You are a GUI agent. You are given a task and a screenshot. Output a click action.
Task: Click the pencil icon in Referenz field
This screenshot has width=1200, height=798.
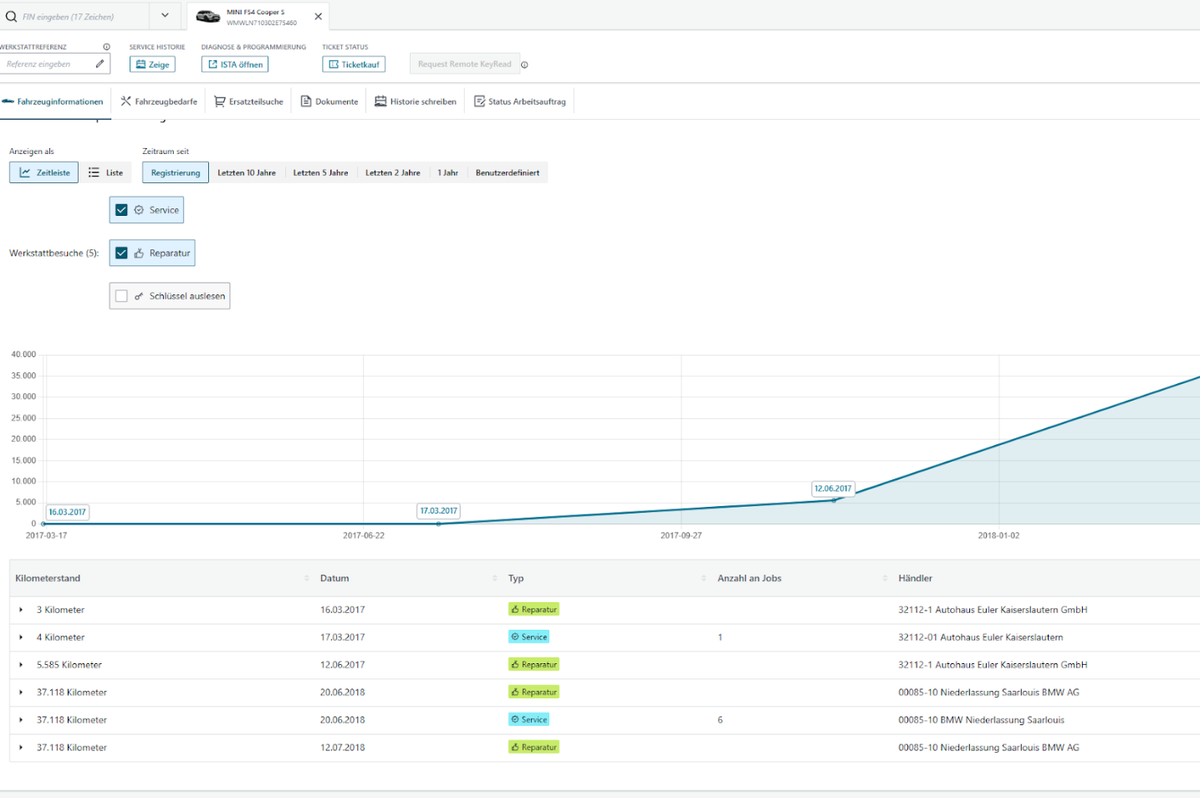click(x=99, y=64)
